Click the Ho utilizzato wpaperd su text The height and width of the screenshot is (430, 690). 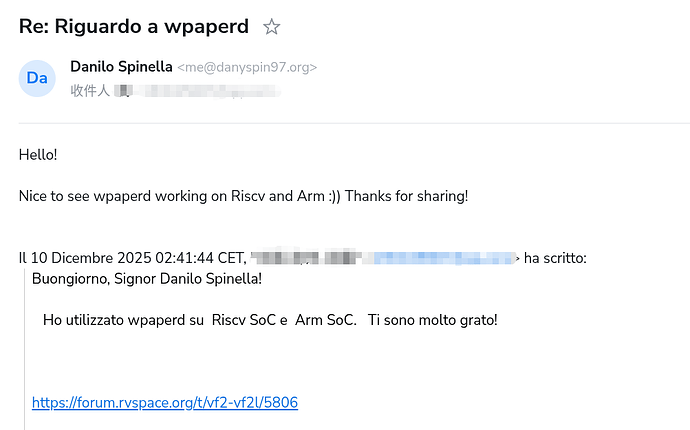click(124, 320)
